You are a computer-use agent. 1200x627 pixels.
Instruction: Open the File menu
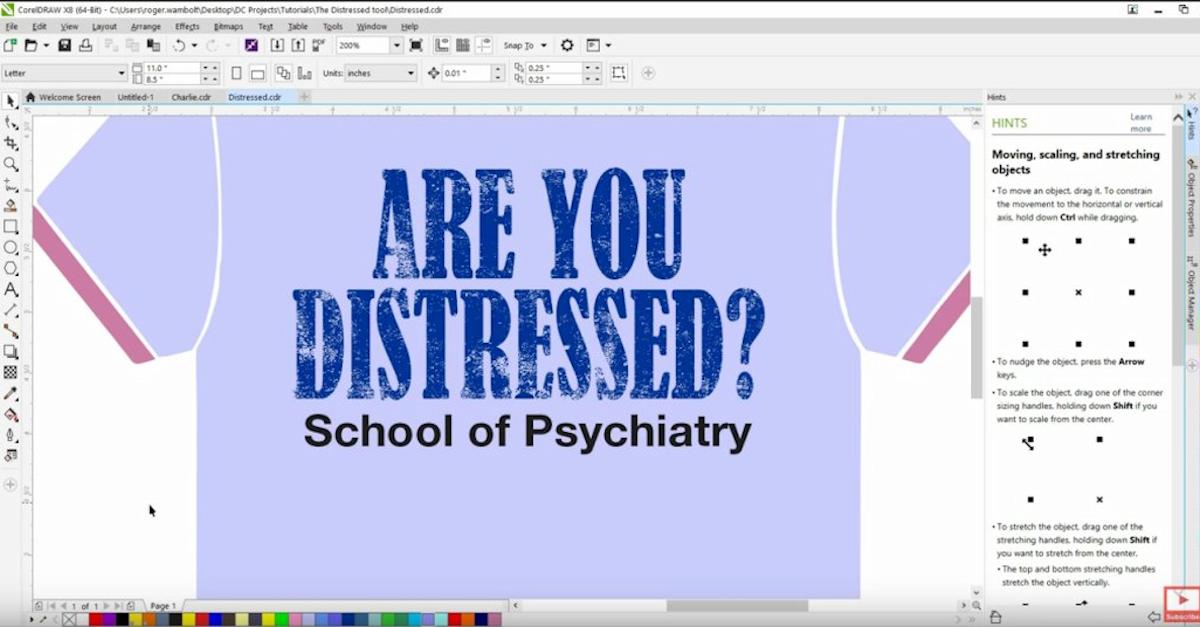11,27
